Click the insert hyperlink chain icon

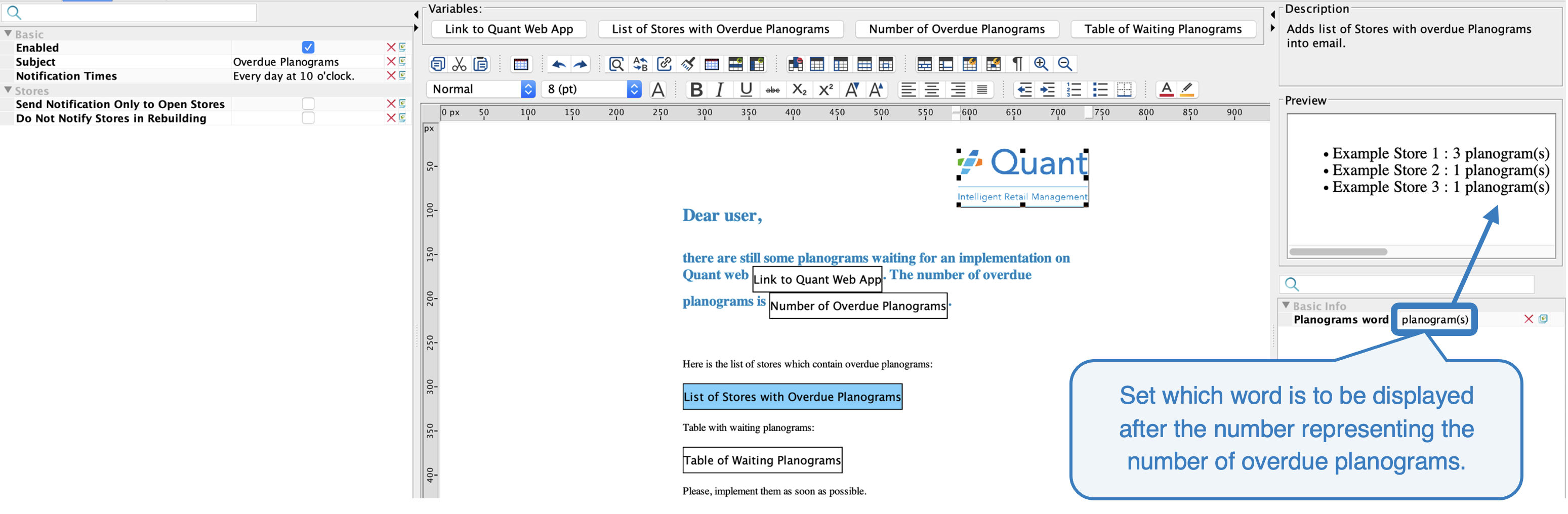pos(664,64)
